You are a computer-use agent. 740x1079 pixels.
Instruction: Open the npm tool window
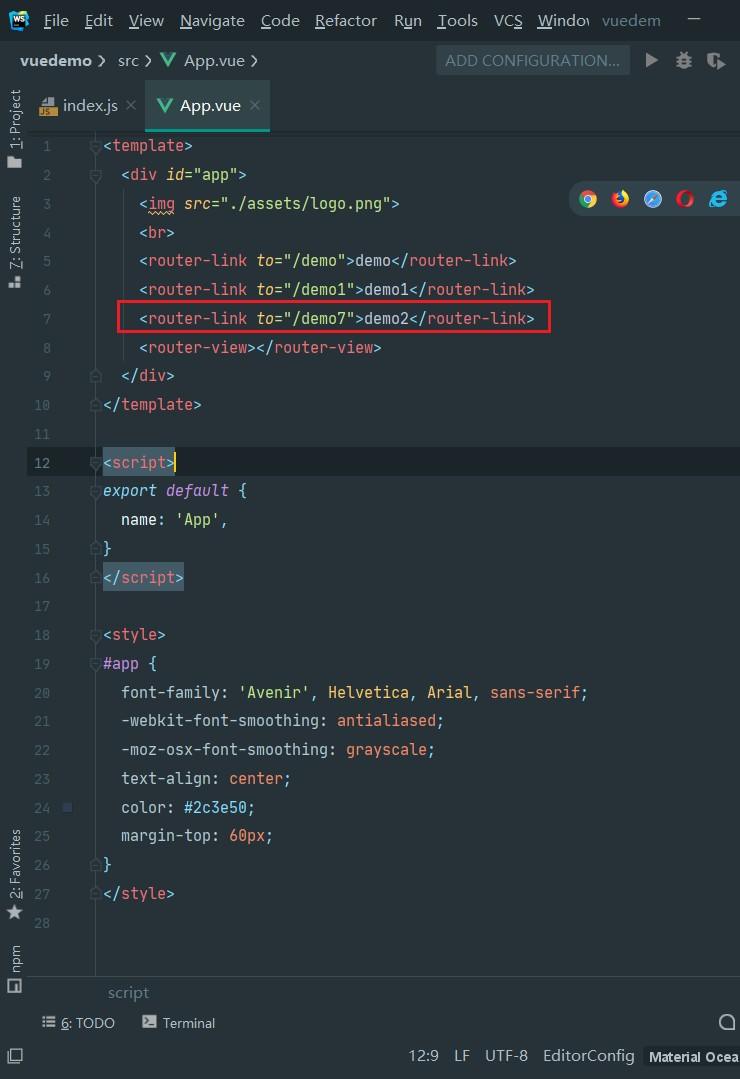pos(14,969)
